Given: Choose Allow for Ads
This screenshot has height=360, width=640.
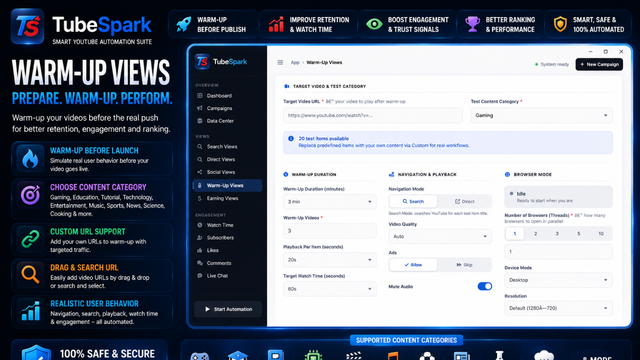Looking at the screenshot, I should coord(413,265).
